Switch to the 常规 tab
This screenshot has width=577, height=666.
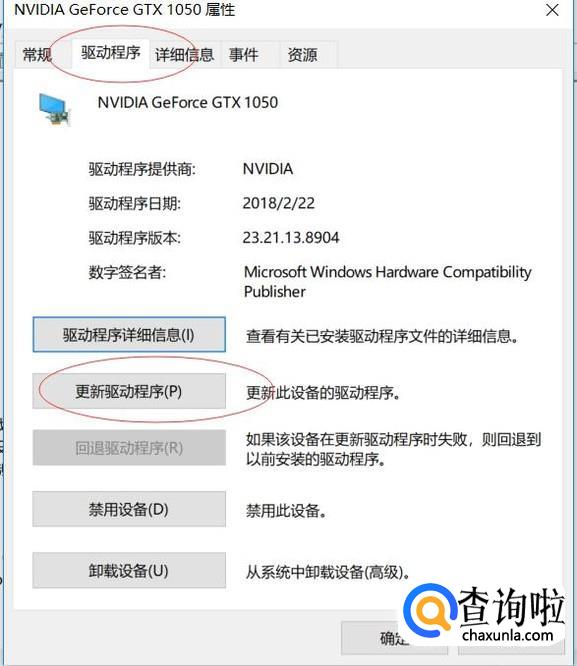[x=37, y=55]
